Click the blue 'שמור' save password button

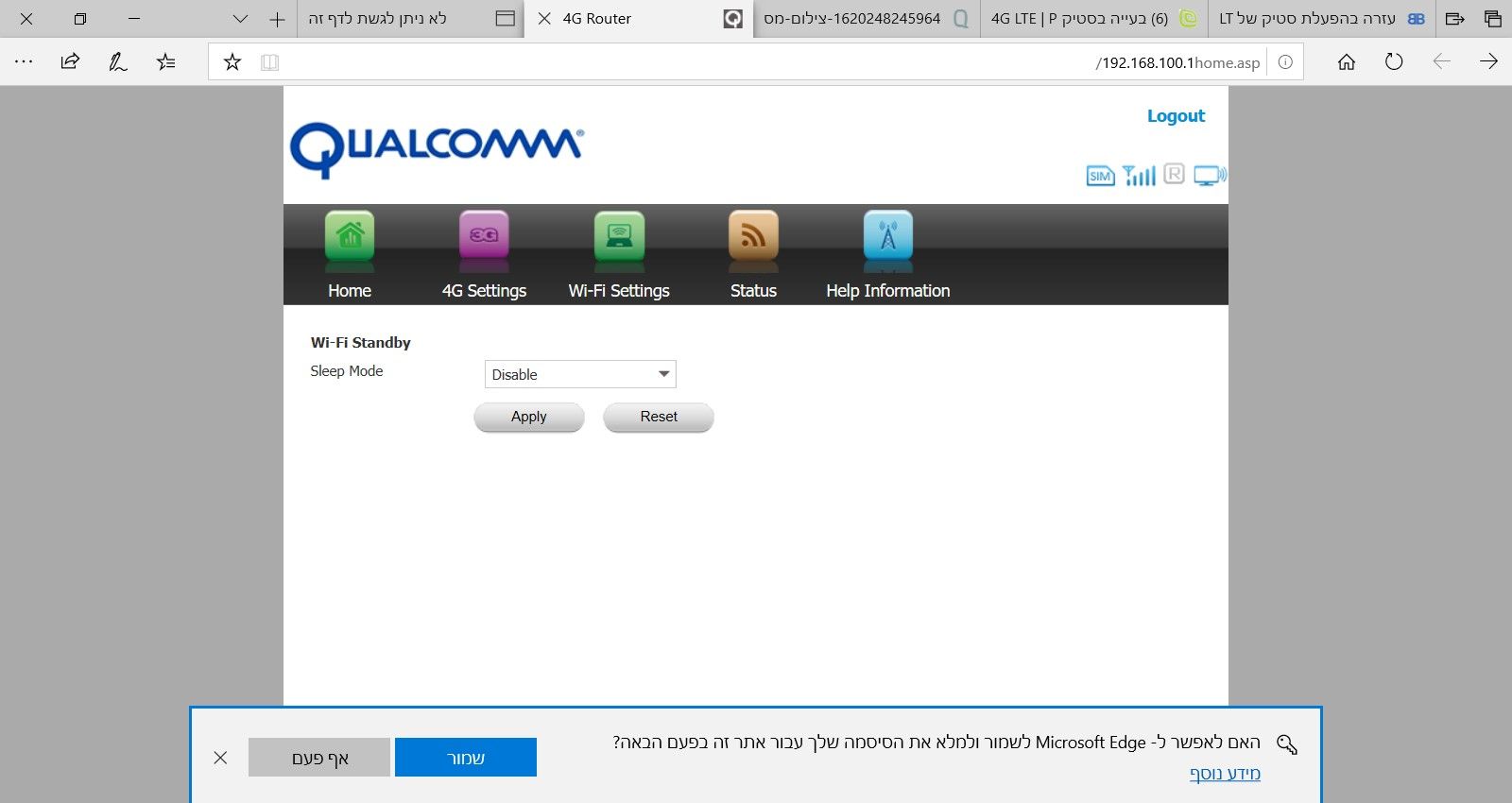(466, 758)
